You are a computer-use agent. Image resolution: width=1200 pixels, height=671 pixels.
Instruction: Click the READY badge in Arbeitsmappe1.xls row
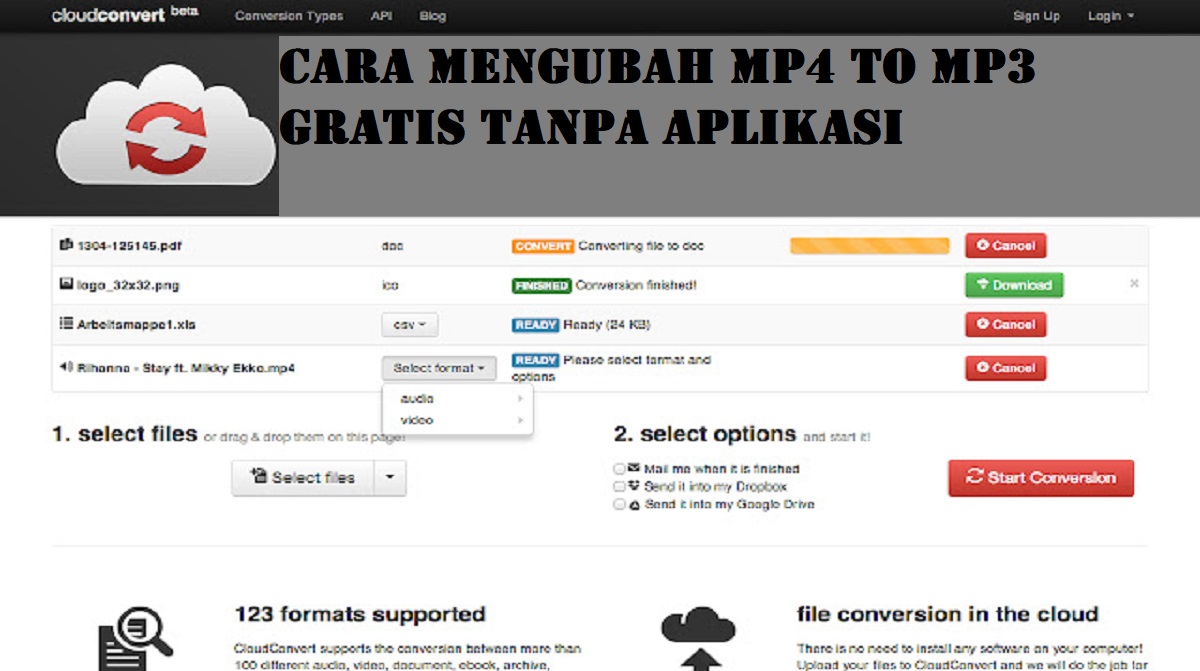pos(535,324)
